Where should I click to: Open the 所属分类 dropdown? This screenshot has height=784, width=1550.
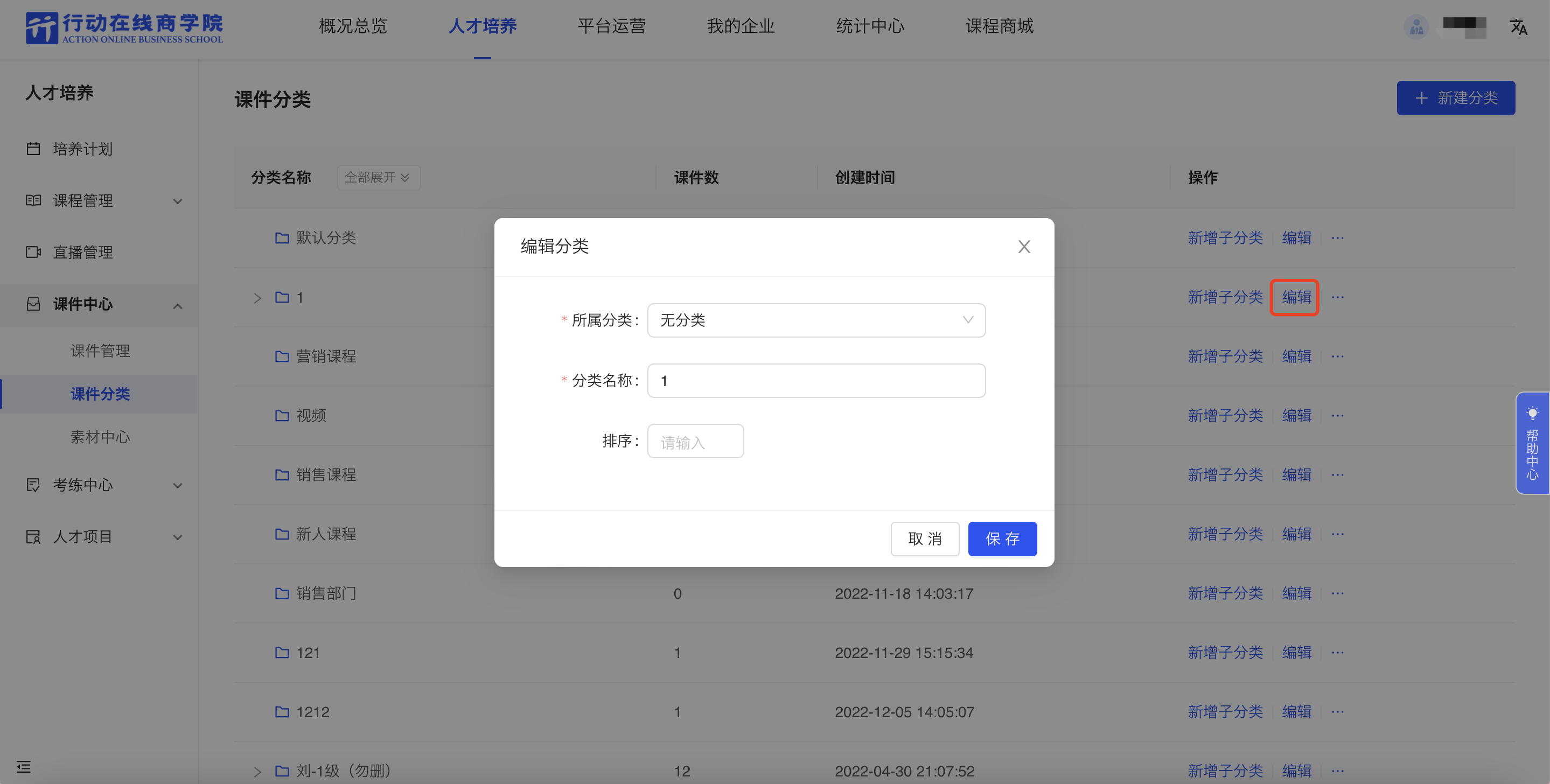(x=816, y=320)
